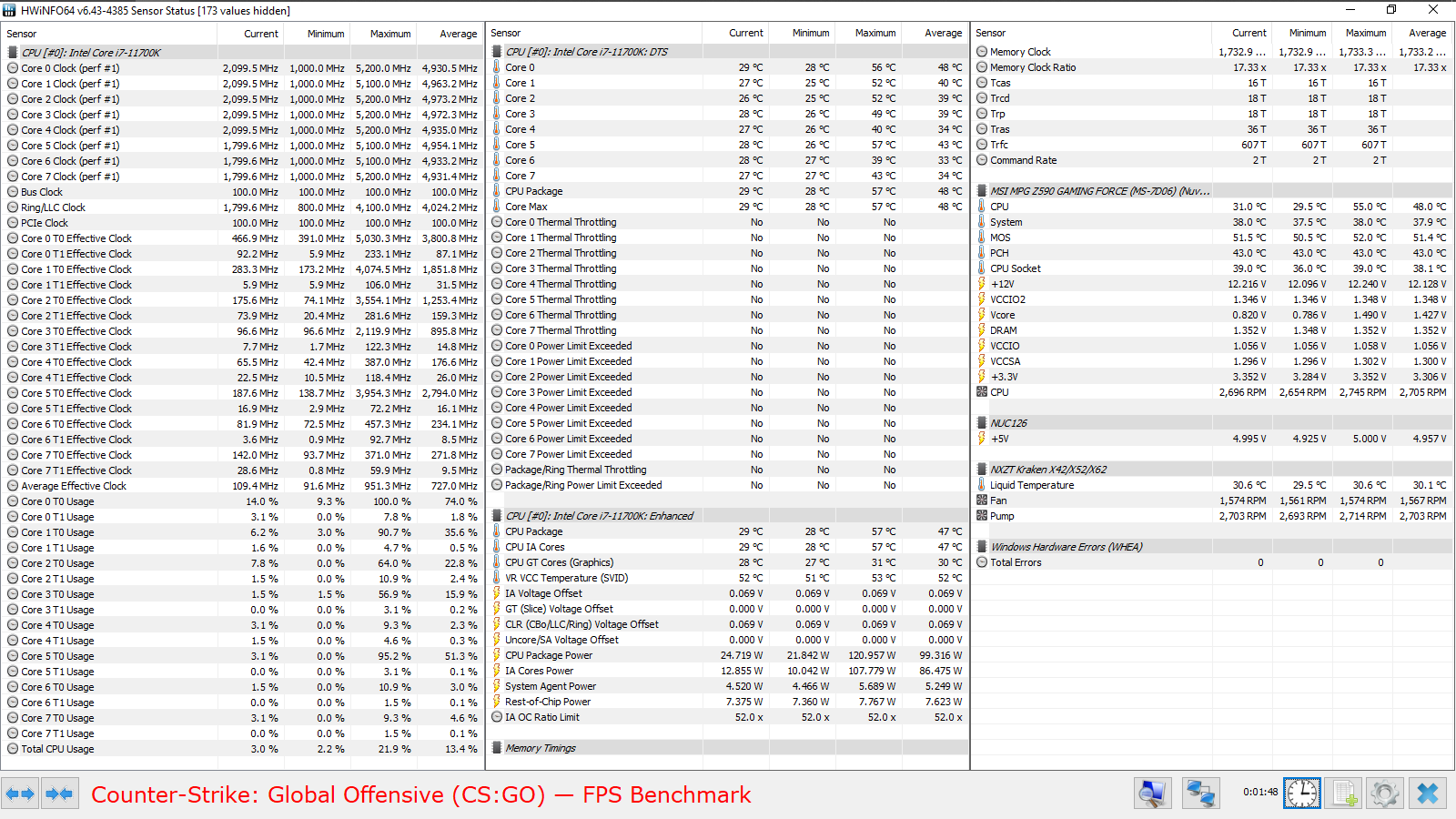Click the lightning icon beside +5V
Screen dimensions: 1456x819
[982, 439]
